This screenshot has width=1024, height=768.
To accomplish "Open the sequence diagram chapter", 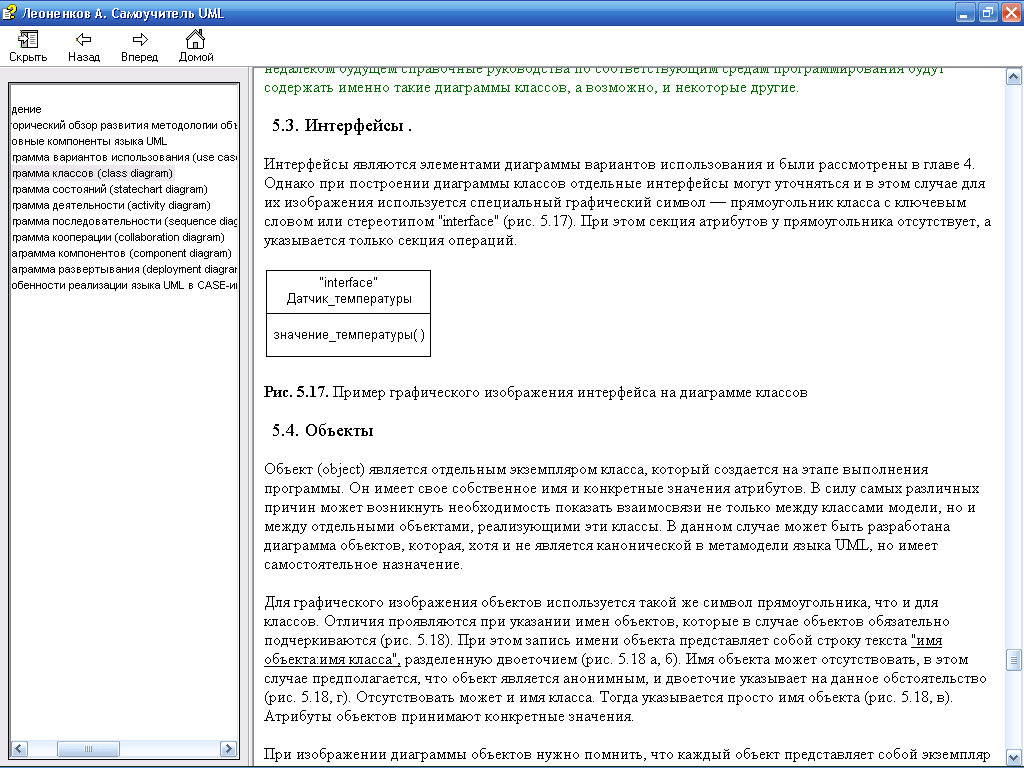I will point(124,221).
